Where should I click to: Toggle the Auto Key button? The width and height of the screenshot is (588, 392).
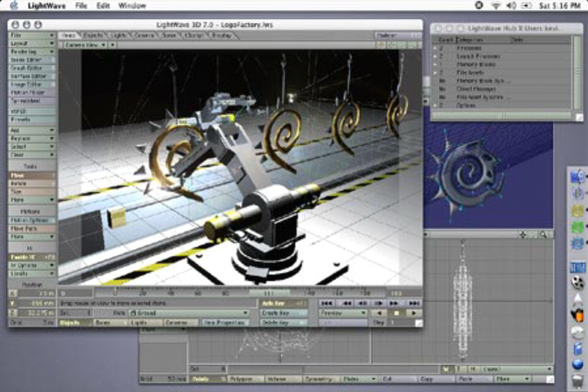click(284, 303)
